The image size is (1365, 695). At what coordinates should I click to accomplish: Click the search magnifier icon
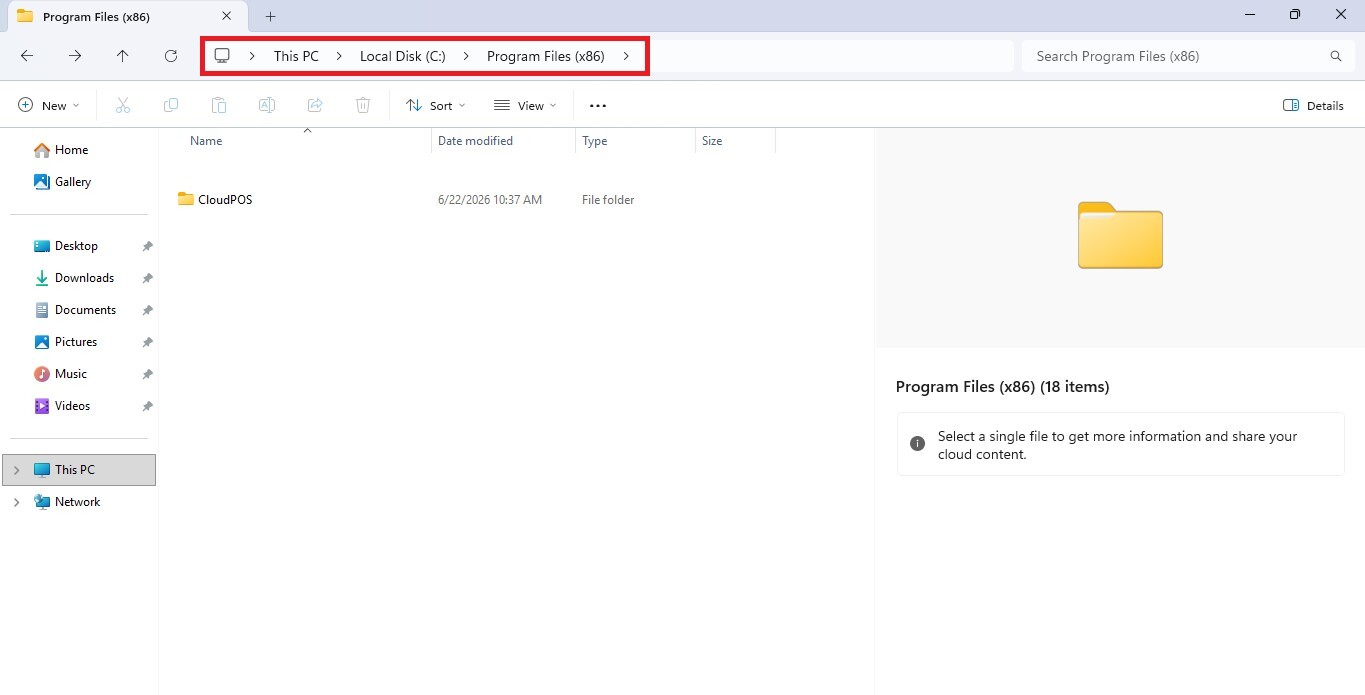point(1335,56)
